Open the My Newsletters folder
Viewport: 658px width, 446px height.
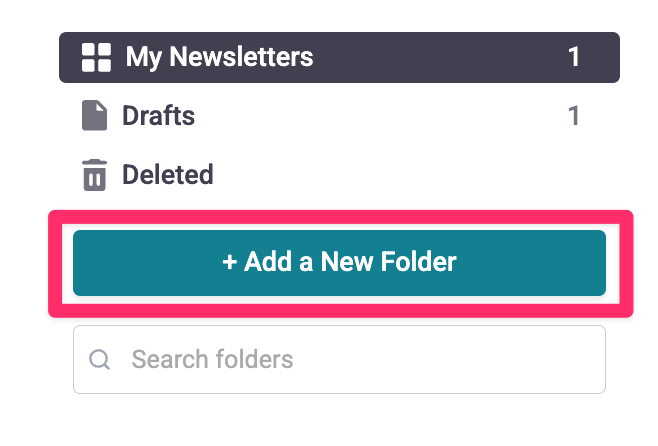coord(219,57)
